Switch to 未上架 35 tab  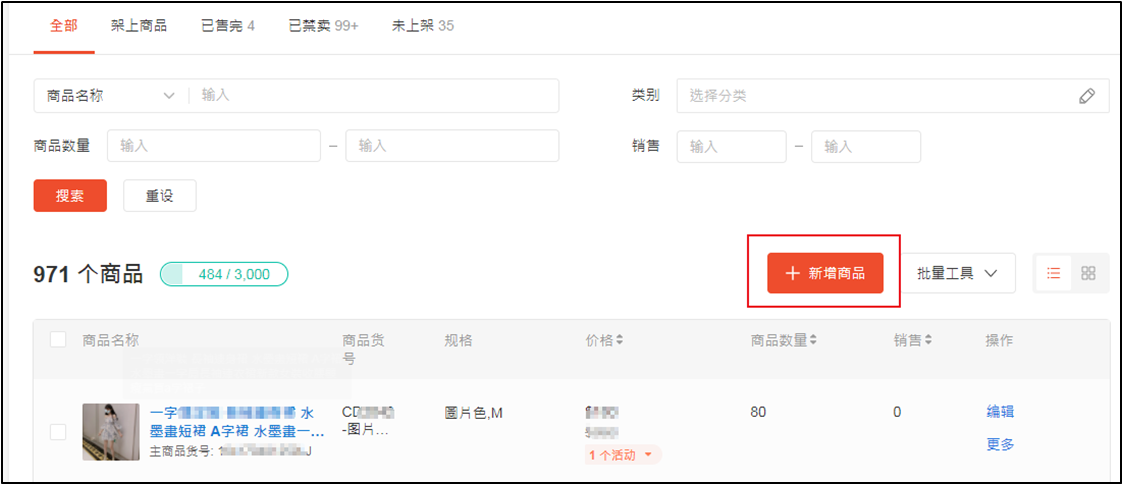423,27
